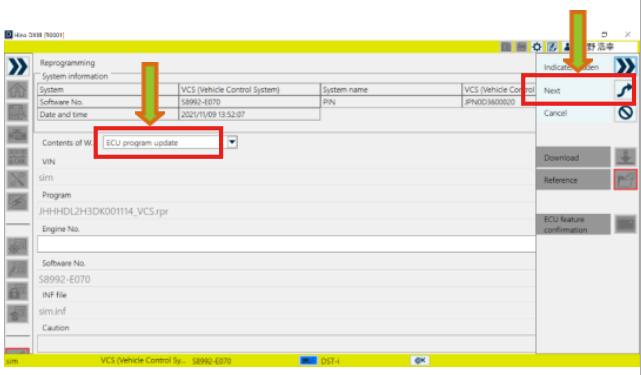Click the Caution text box
Screen dimensions: 641x375
tap(286, 344)
